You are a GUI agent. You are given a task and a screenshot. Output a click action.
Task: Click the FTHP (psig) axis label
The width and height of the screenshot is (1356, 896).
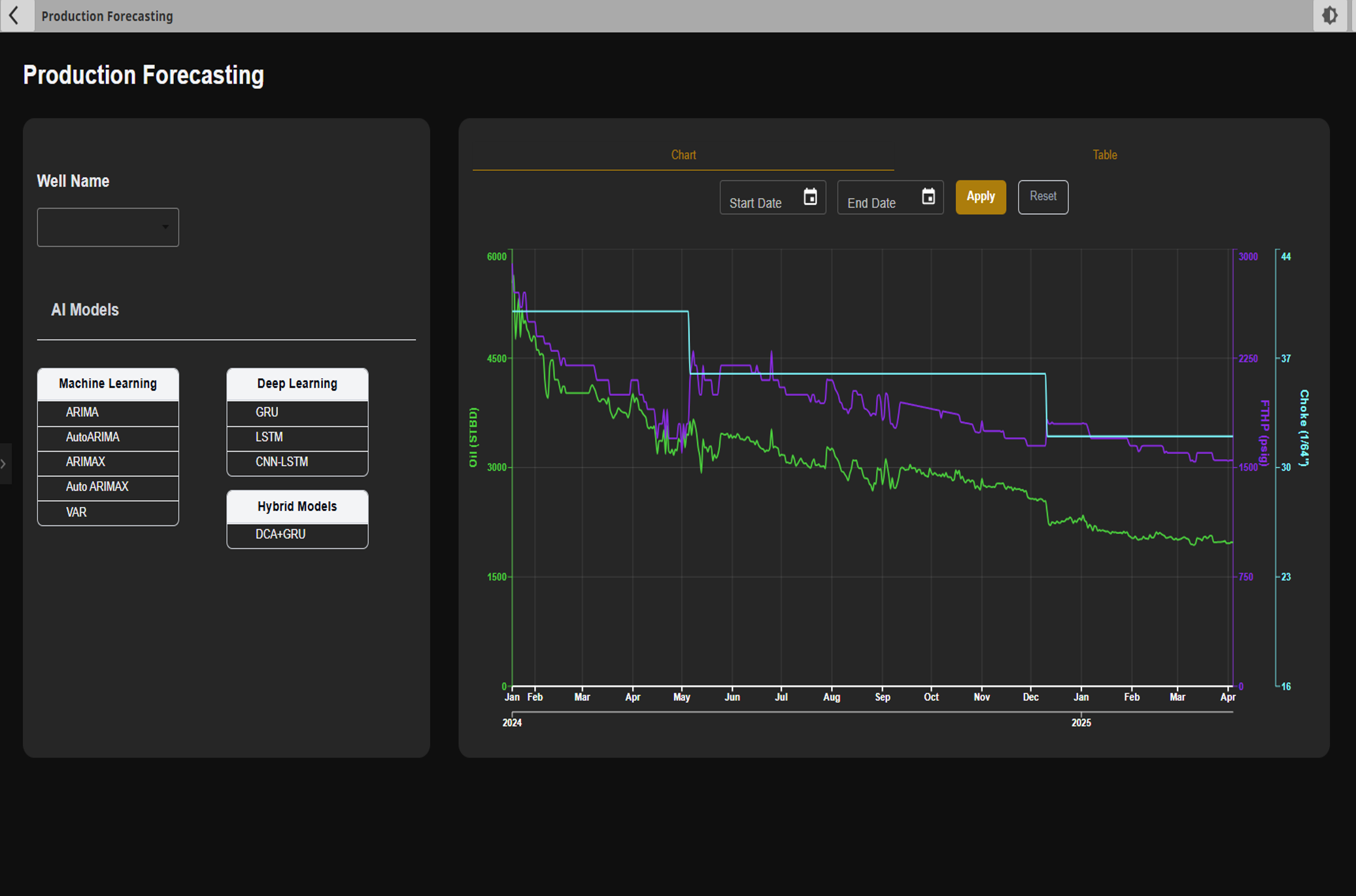coord(1264,433)
